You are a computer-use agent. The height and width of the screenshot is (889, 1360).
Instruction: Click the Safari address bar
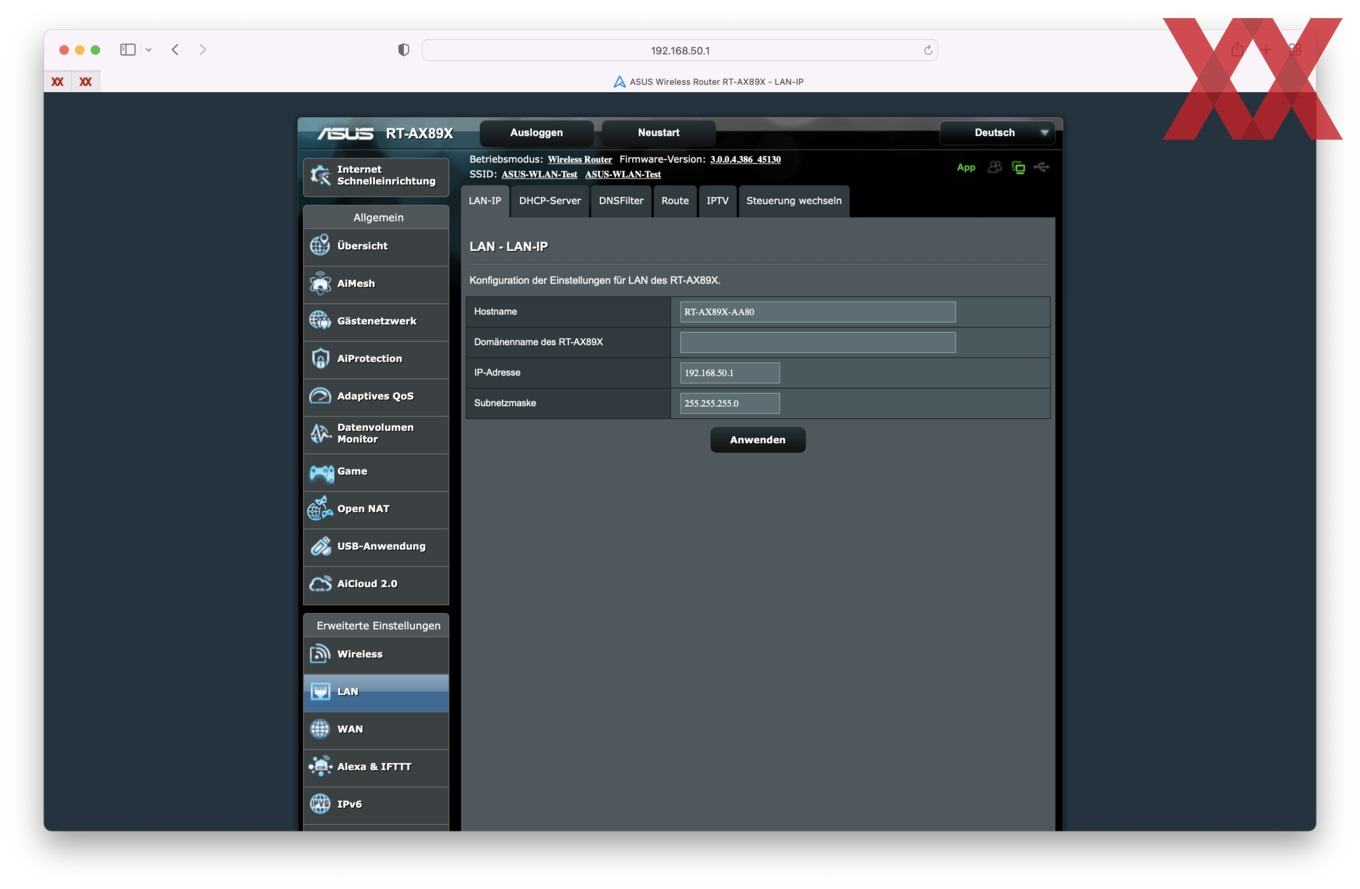(680, 50)
